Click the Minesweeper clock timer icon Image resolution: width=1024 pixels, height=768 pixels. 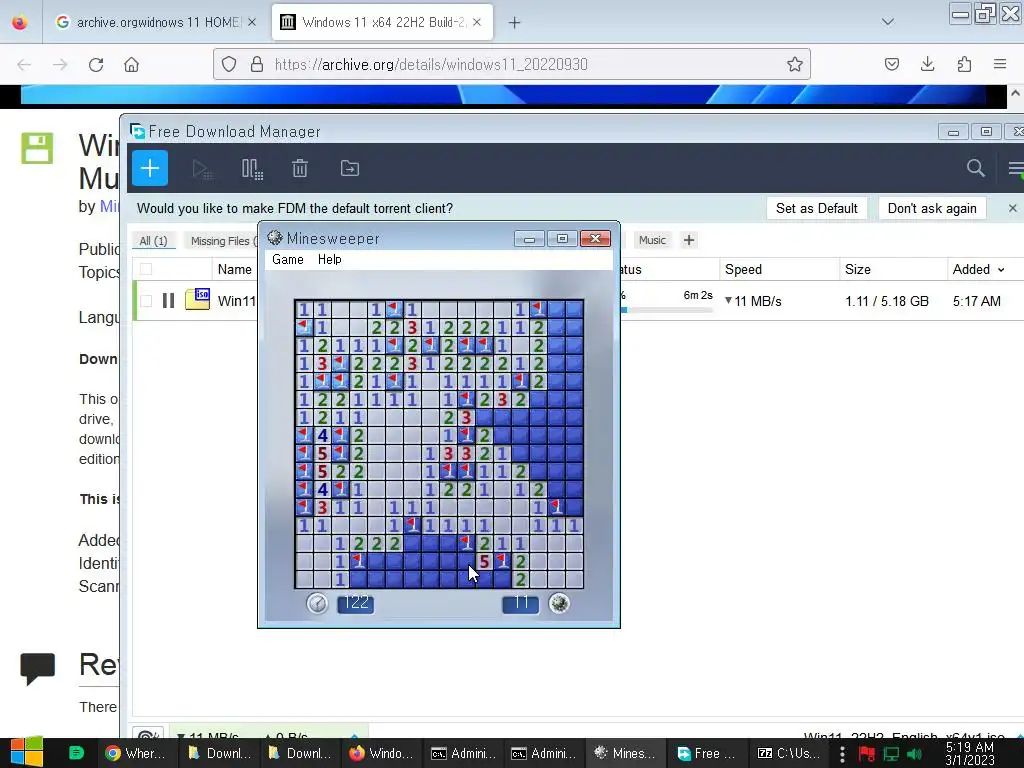317,603
